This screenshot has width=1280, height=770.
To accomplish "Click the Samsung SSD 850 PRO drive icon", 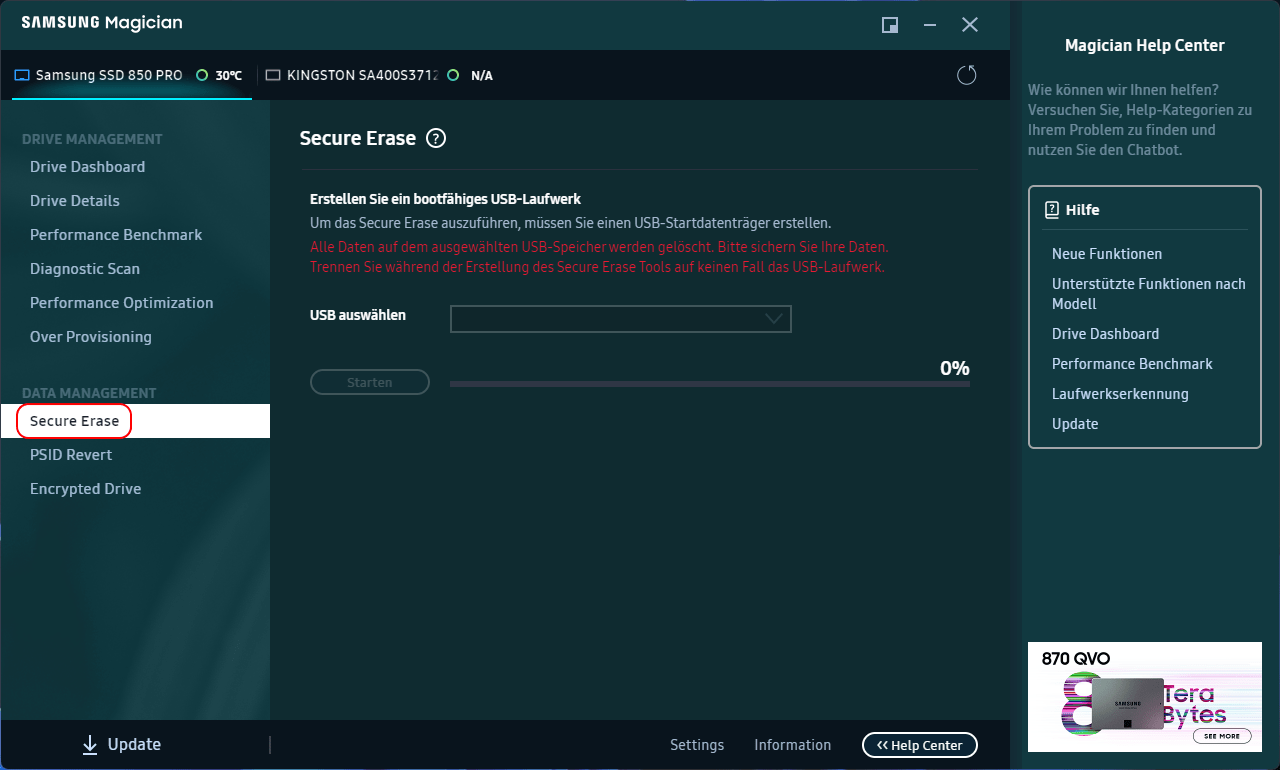I will (x=22, y=75).
